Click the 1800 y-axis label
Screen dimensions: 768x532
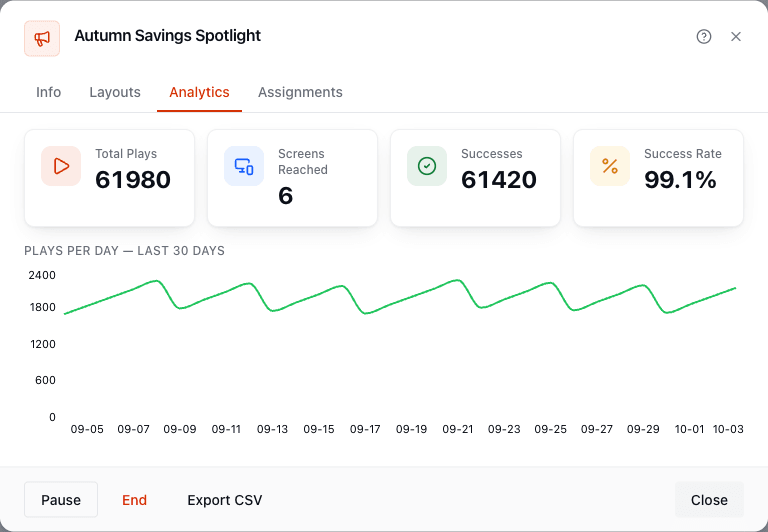tap(43, 308)
